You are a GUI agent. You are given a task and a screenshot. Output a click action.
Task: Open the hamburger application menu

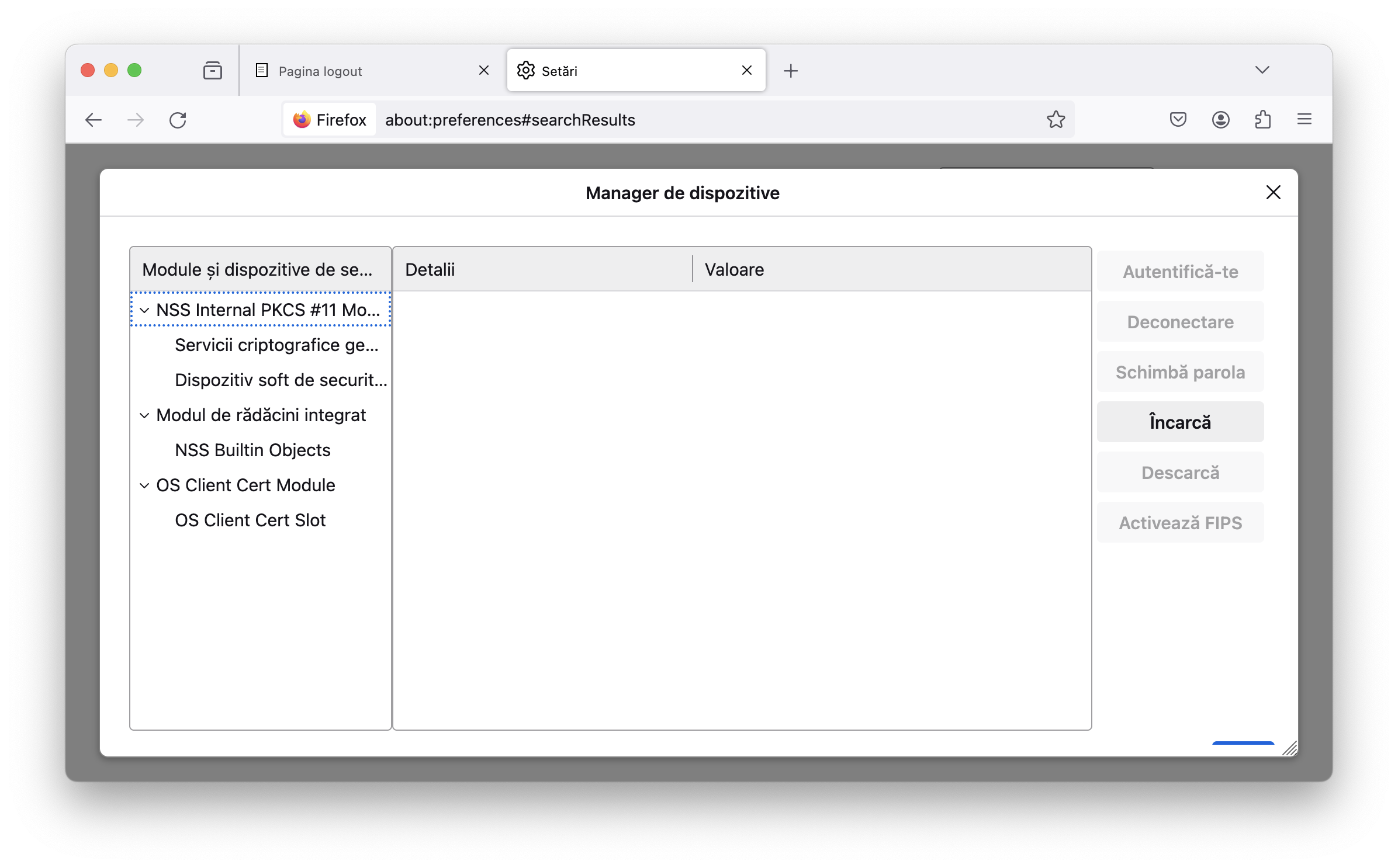[x=1304, y=120]
